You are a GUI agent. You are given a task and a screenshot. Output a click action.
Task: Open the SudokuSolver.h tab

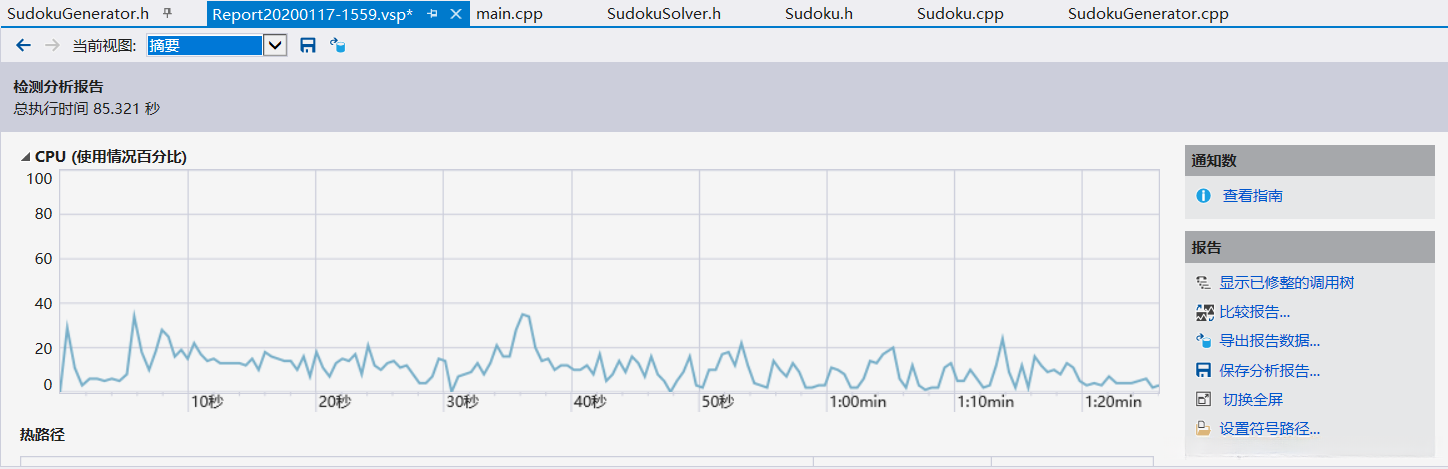click(x=664, y=14)
